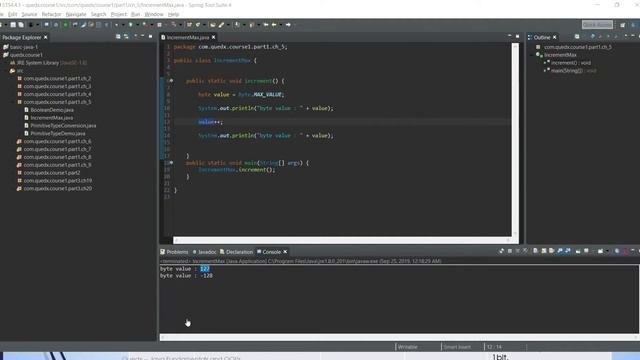Image resolution: width=640 pixels, height=360 pixels.
Task: Open the Help menu
Action: pos(173,14)
